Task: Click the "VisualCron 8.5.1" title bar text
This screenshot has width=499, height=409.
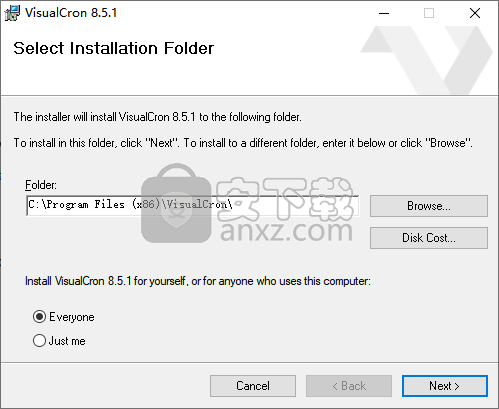Action: pyautogui.click(x=71, y=13)
